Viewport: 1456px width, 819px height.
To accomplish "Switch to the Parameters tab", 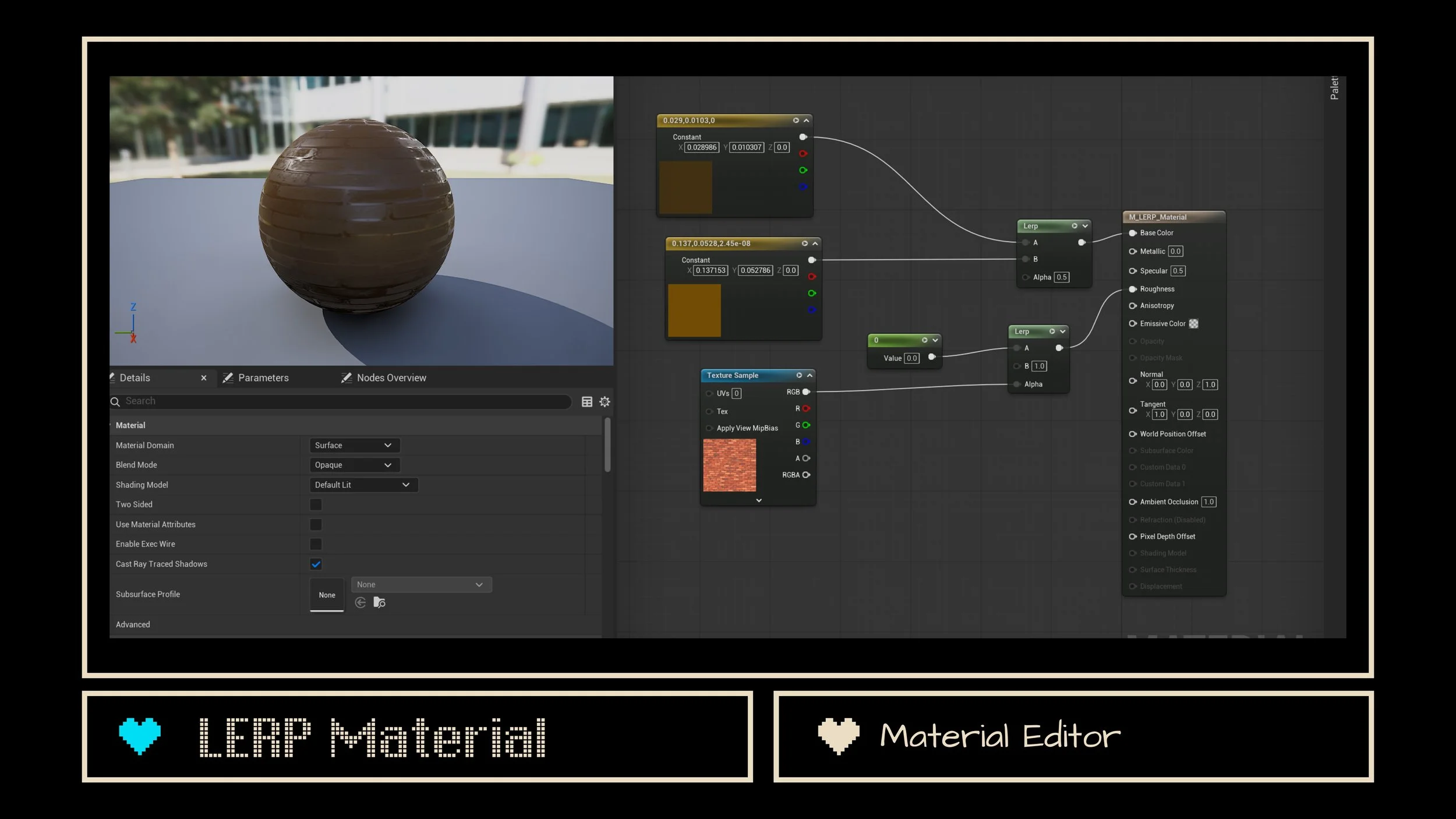I will [x=262, y=378].
